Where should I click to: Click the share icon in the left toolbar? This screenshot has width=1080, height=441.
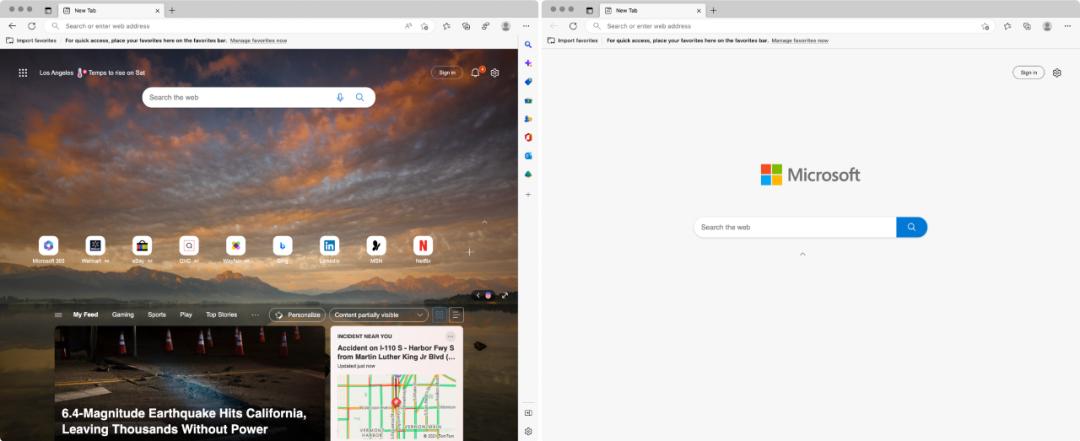pos(486,26)
